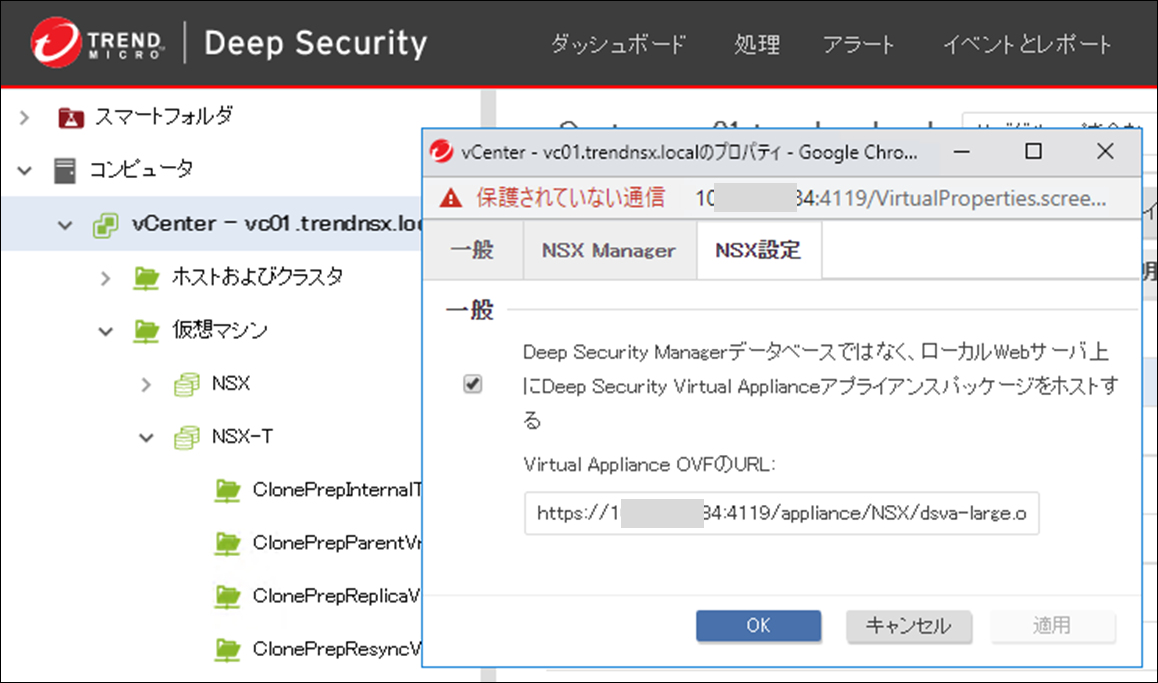Open the Alerts menu item

(x=858, y=44)
